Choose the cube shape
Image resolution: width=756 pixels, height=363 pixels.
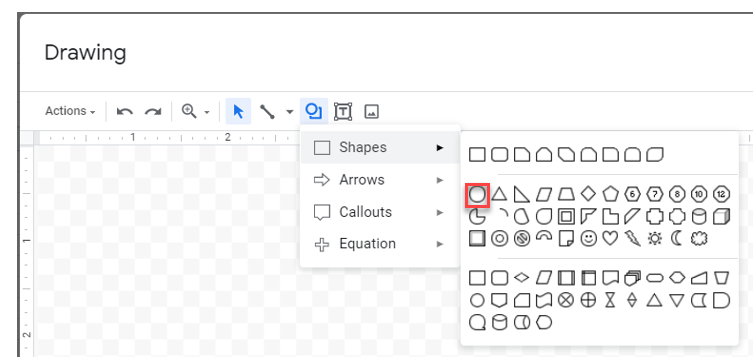[722, 216]
